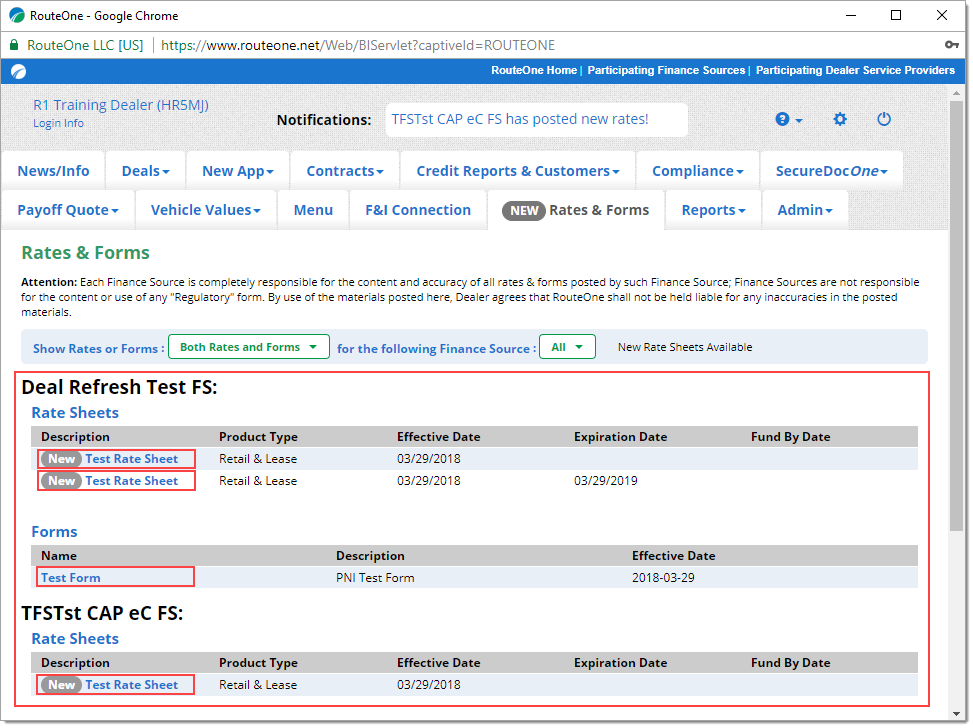Open the Both Rates and Forms selector

point(249,347)
